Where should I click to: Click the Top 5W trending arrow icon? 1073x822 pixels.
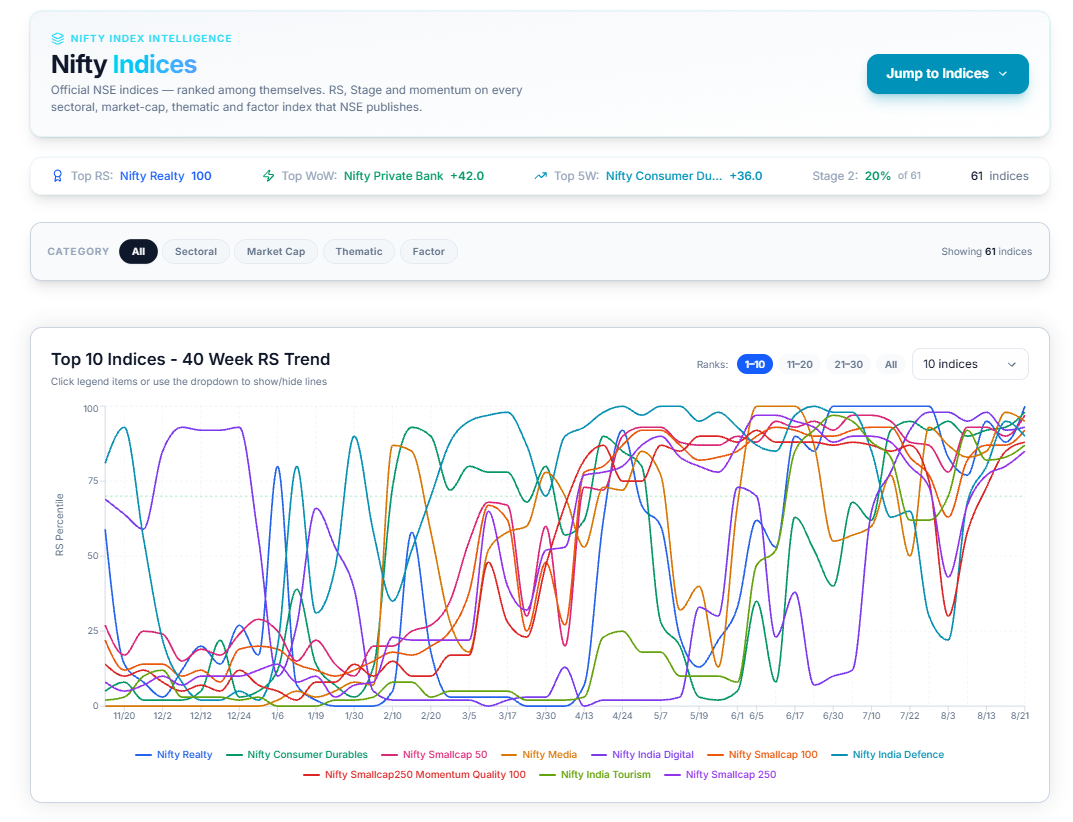point(541,176)
